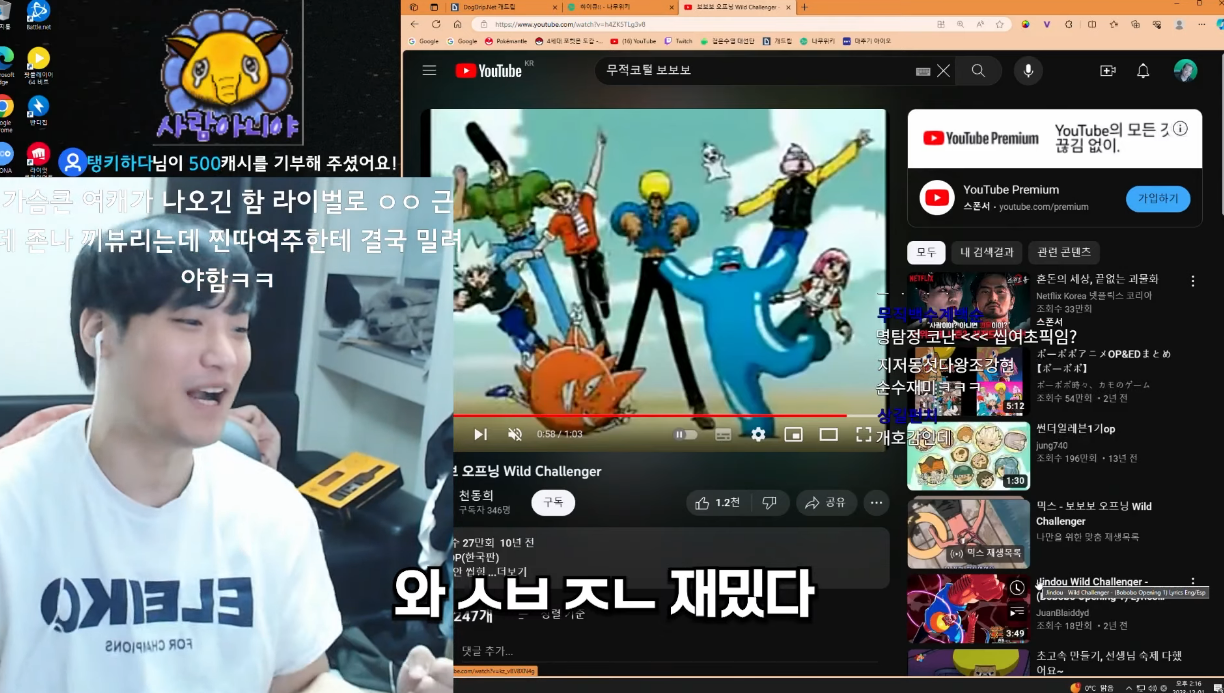Go to browser home page icon

459,24
